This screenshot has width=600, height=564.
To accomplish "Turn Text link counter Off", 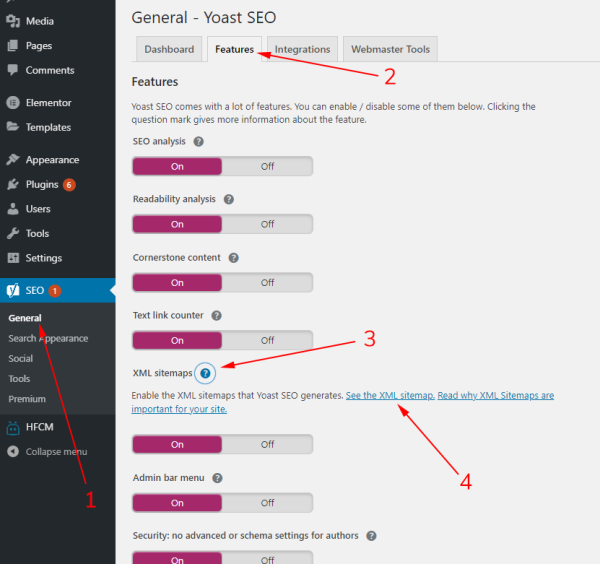I will 267,341.
